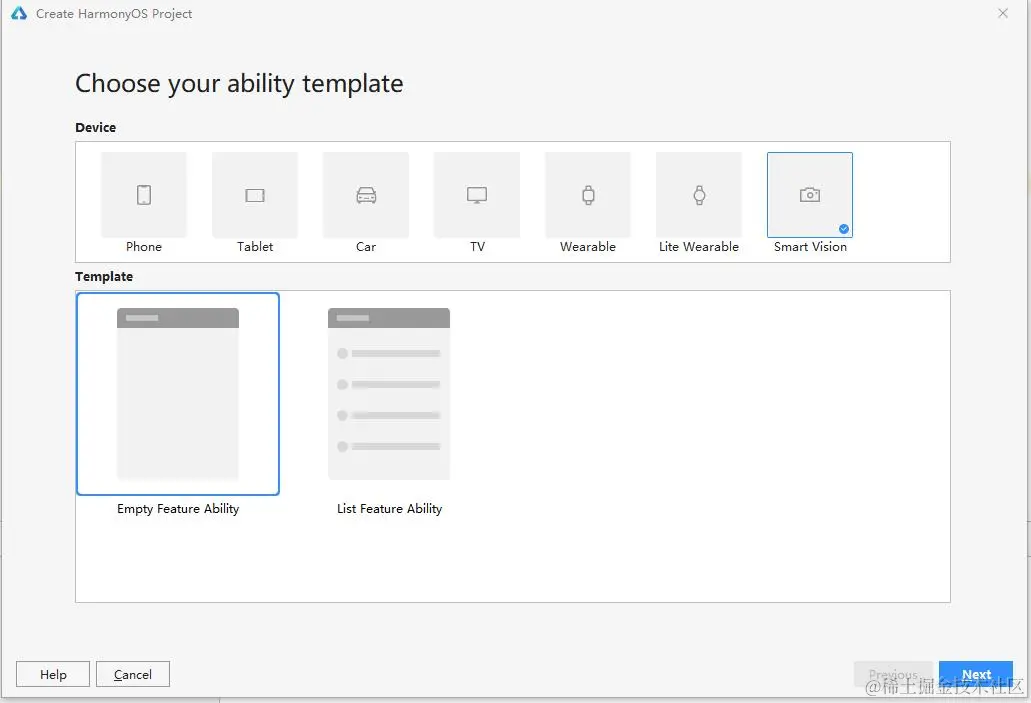Viewport: 1031px width, 703px height.
Task: Click the DevEco Studio logo in title bar
Action: (19, 13)
